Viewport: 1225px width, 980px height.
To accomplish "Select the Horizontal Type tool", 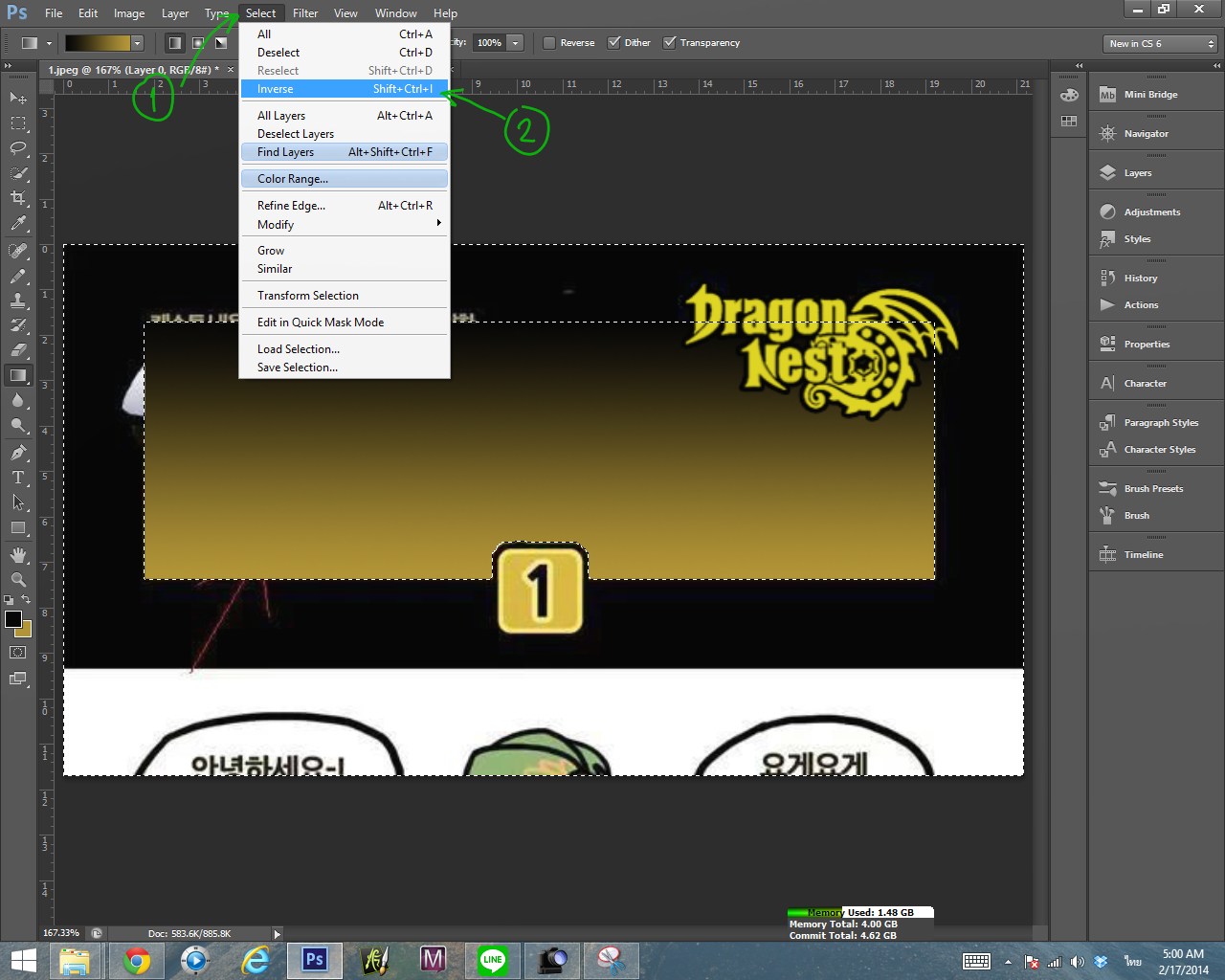I will click(x=18, y=478).
